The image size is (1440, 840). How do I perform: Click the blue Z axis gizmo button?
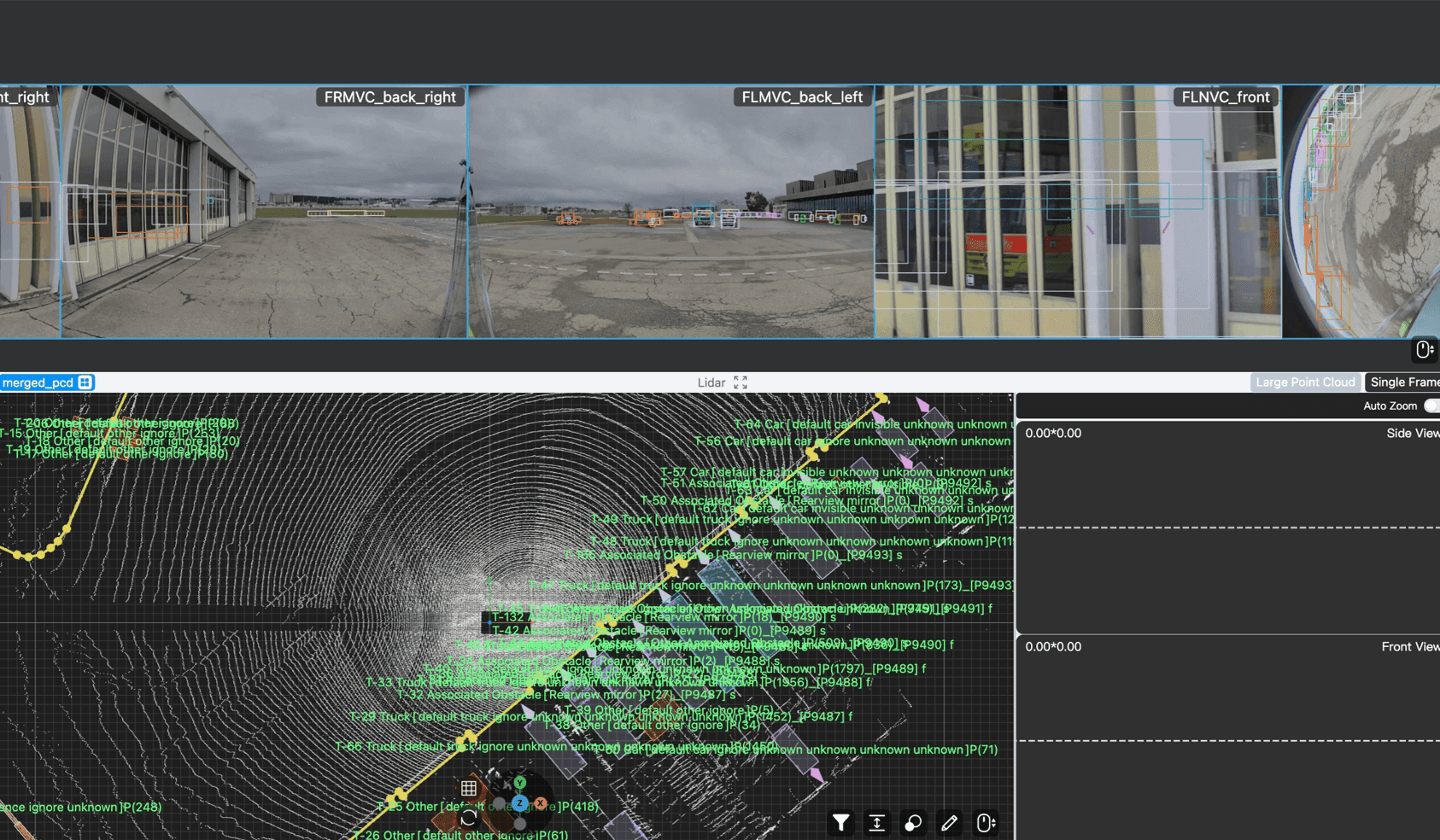coord(519,803)
